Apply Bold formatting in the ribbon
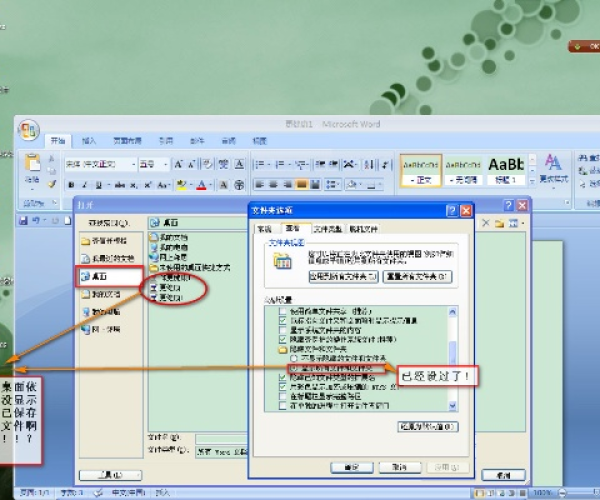The height and width of the screenshot is (500, 600). (x=71, y=185)
